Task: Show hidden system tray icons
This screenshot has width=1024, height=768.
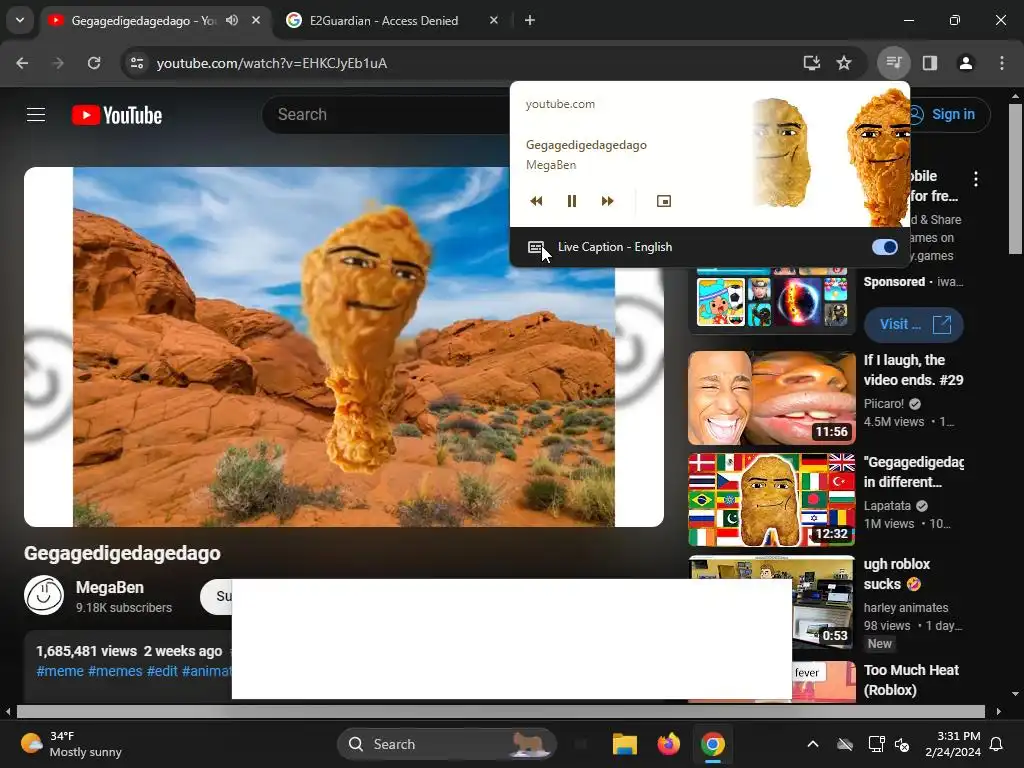Action: coord(812,744)
